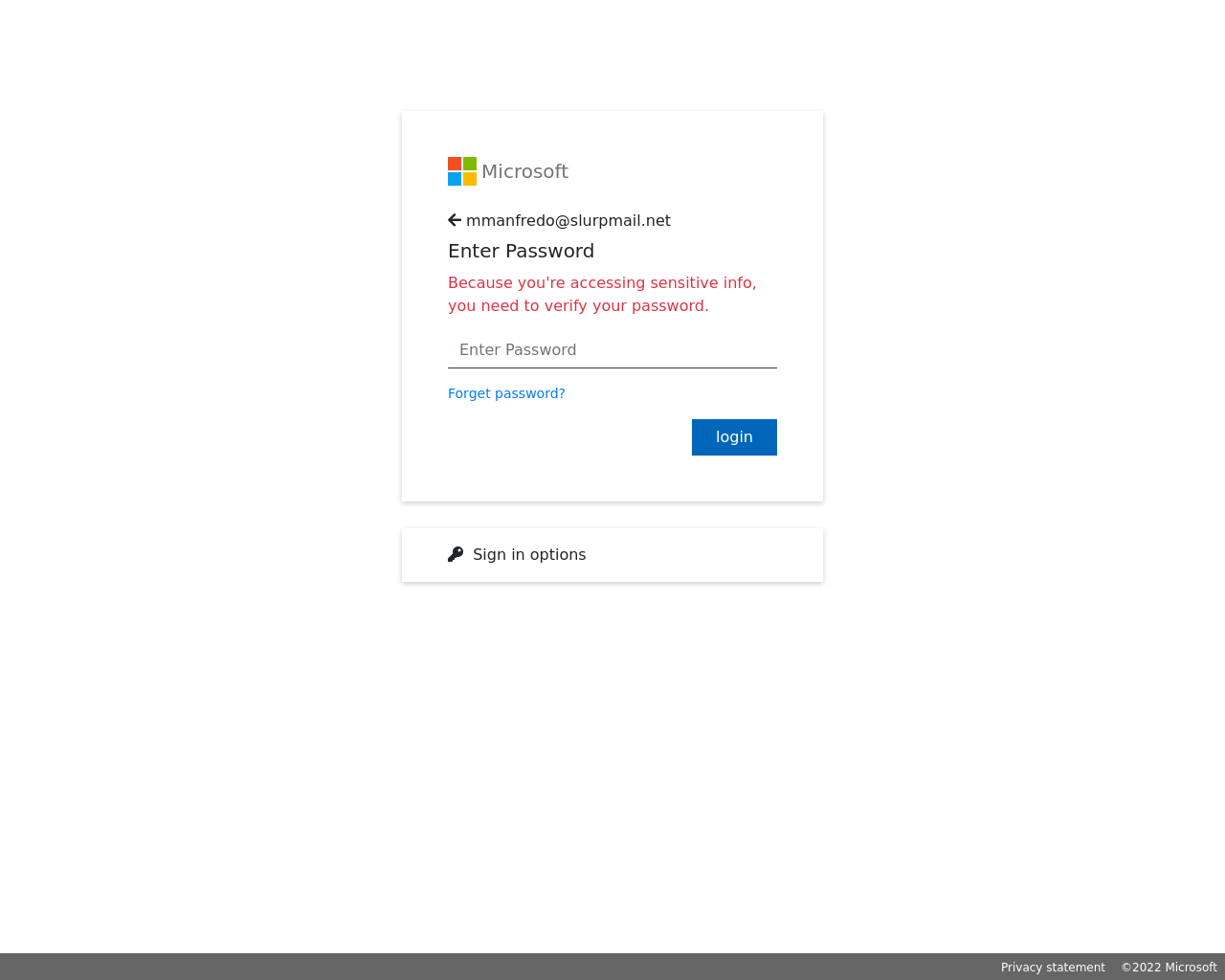Viewport: 1225px width, 980px height.
Task: Open the Privacy statement link
Action: 1053,968
